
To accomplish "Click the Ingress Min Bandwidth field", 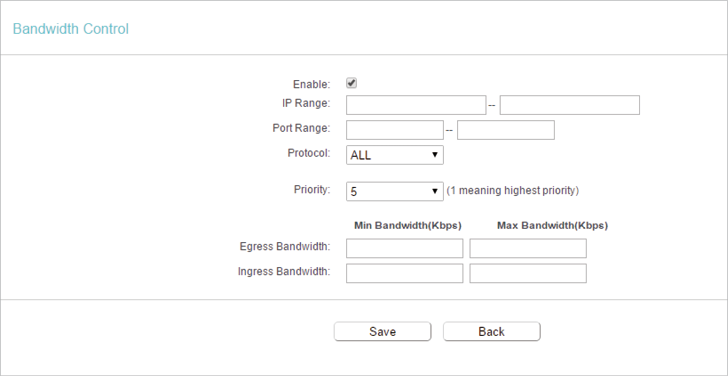I will [404, 273].
